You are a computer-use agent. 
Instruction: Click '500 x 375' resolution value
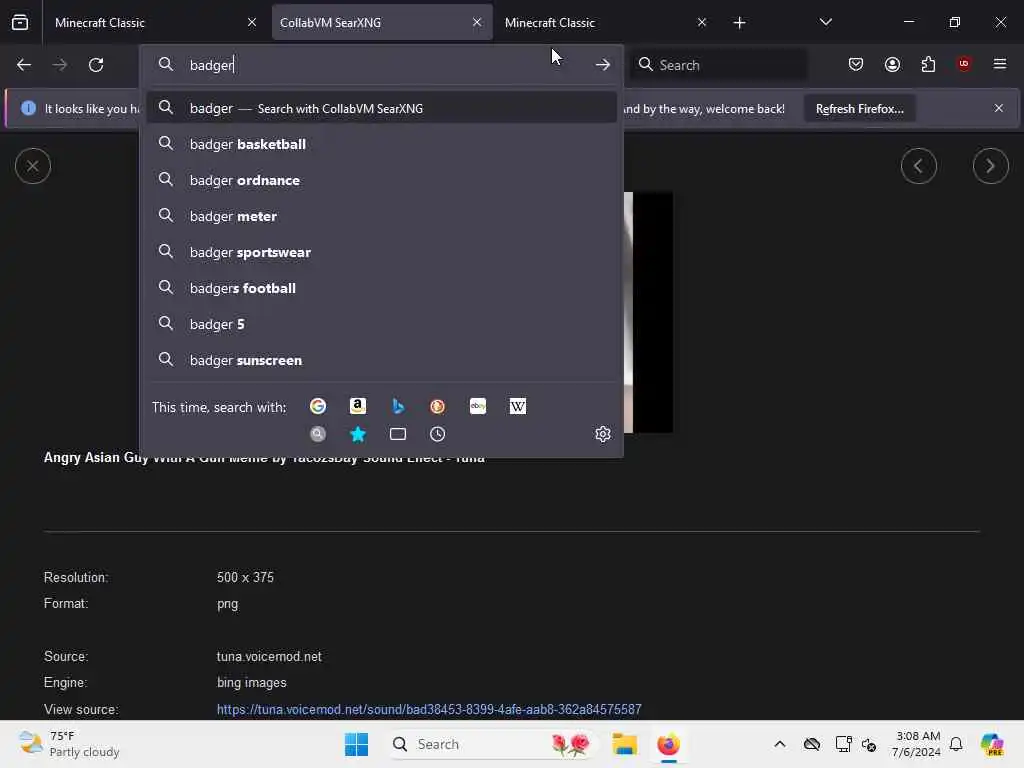coord(246,577)
